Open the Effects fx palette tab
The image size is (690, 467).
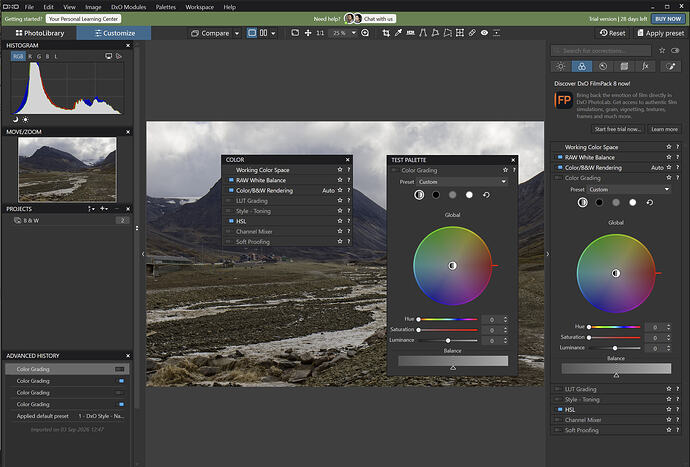coord(645,66)
